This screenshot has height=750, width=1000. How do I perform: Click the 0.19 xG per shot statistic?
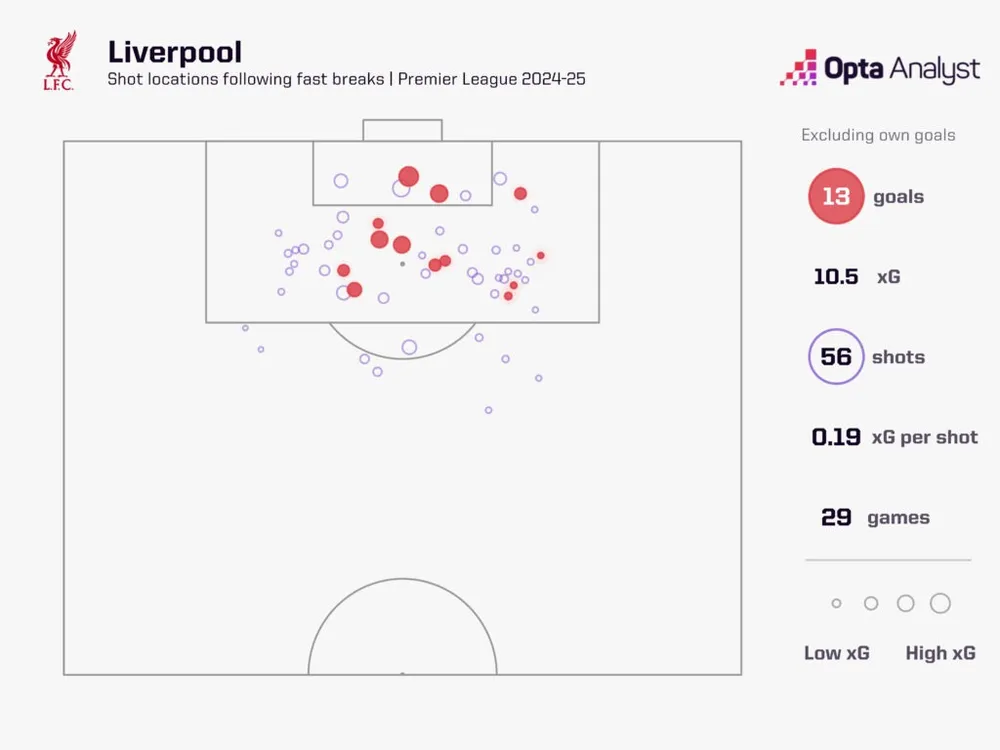coord(894,437)
